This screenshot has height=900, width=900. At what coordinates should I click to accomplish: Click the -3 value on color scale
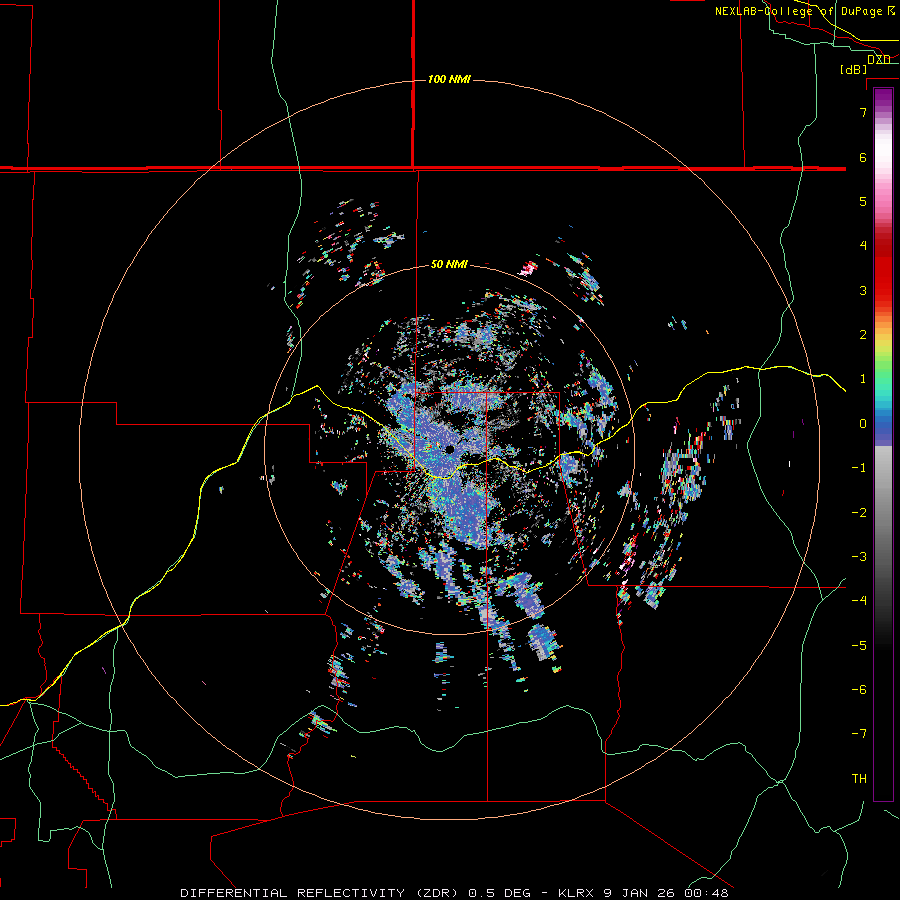point(859,557)
